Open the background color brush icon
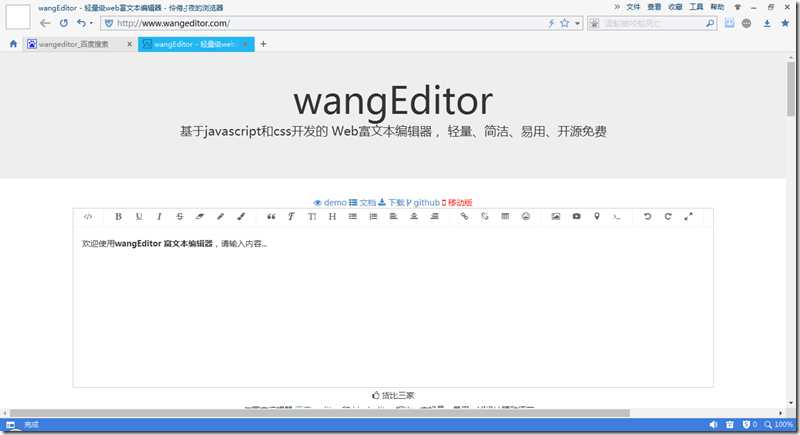This screenshot has width=800, height=435. 241,217
